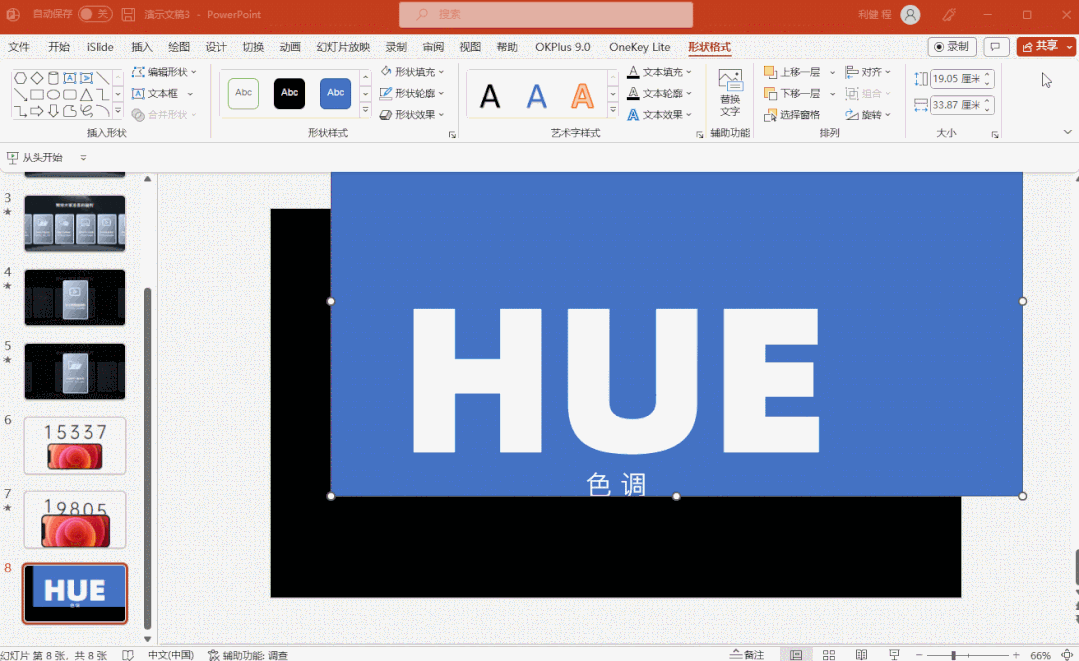Click the 上移一层 bring forward button
The height and width of the screenshot is (661, 1079).
point(792,72)
